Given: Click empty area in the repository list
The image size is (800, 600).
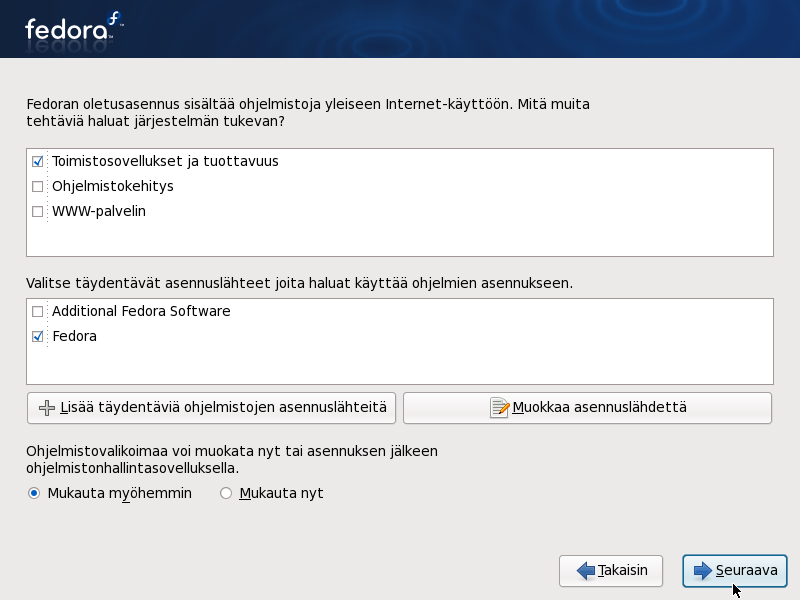Looking at the screenshot, I should 400,365.
